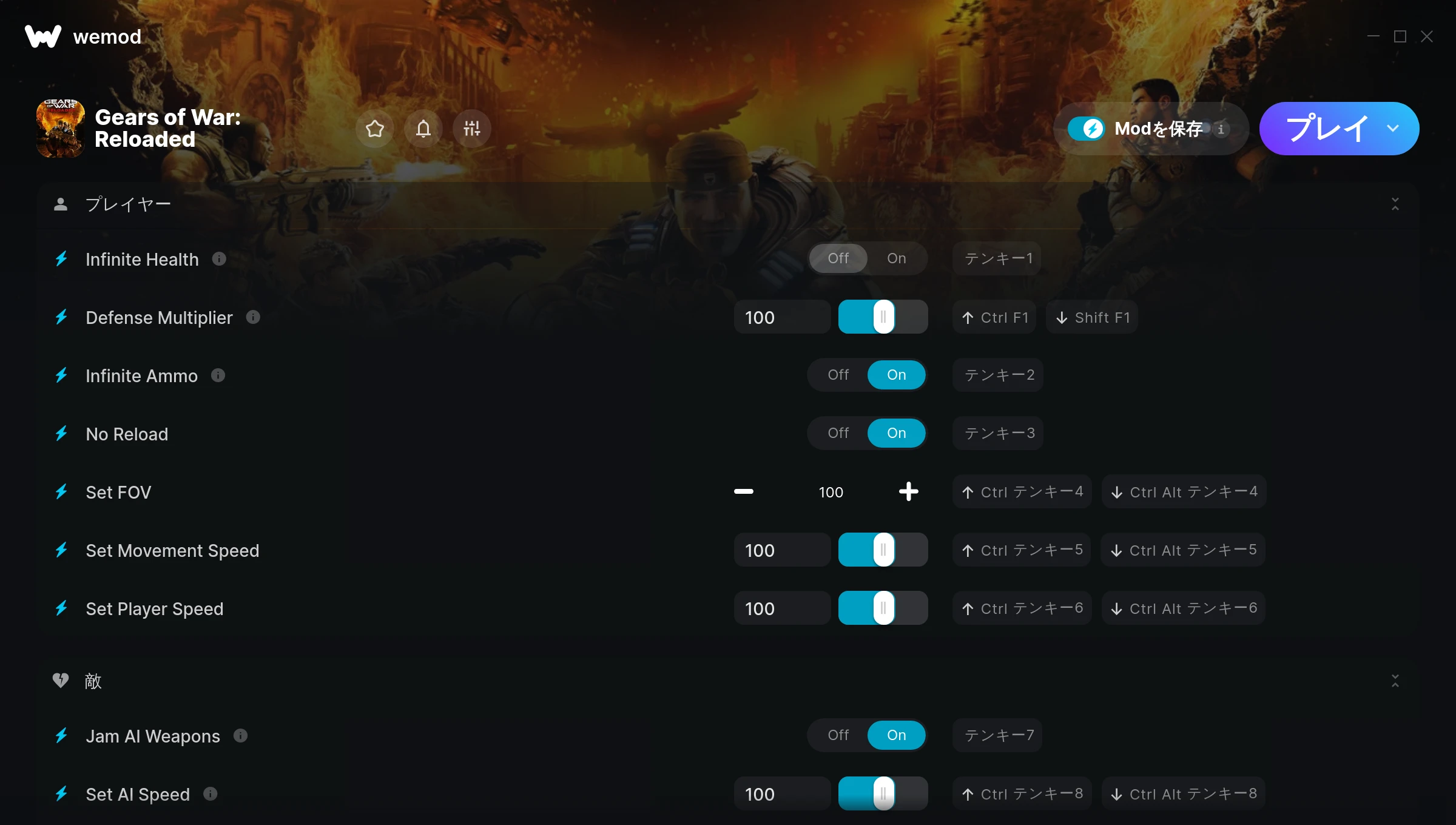Click the info icon next to Infinite Health

click(219, 259)
